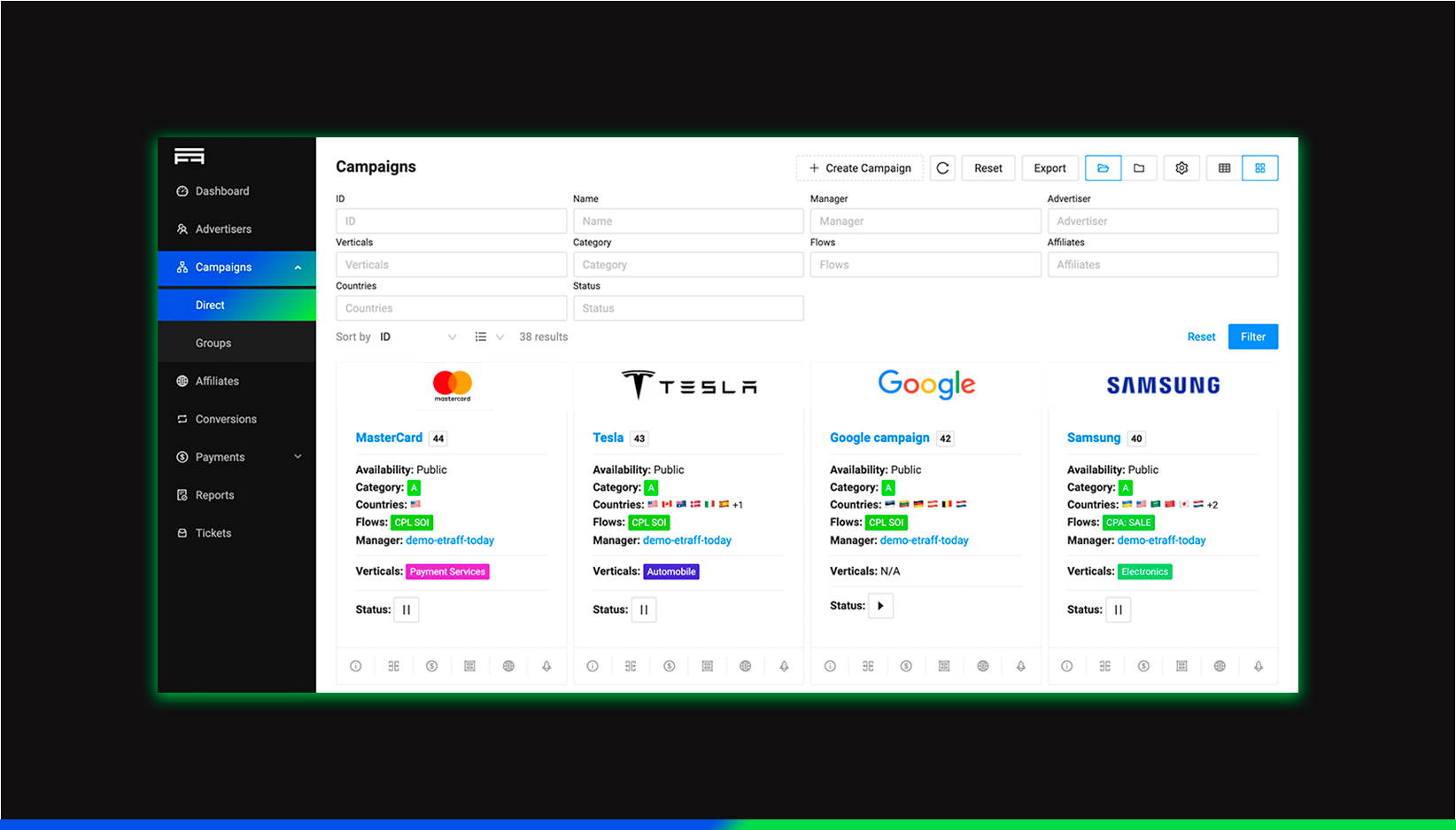The height and width of the screenshot is (830, 1456).
Task: Expand the Payments menu in the sidebar
Action: click(x=236, y=456)
